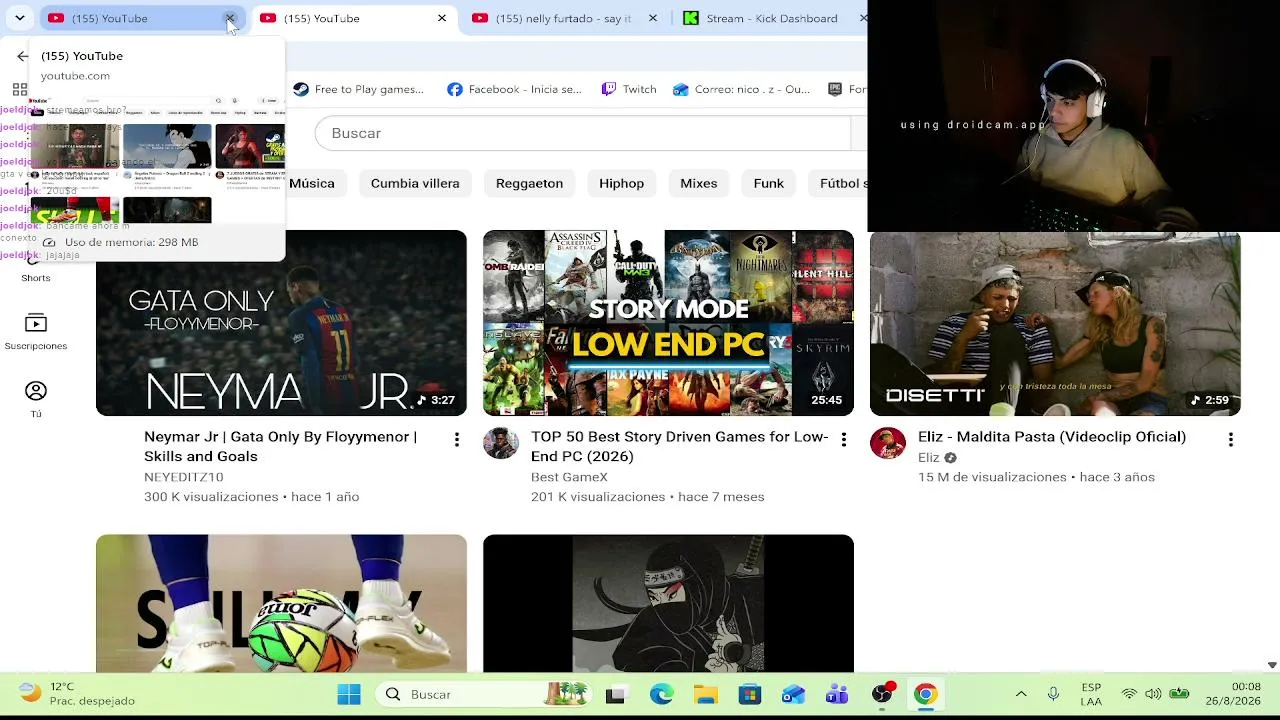Image resolution: width=1280 pixels, height=720 pixels.
Task: Close the second (155) YouTube tab
Action: coord(442,18)
